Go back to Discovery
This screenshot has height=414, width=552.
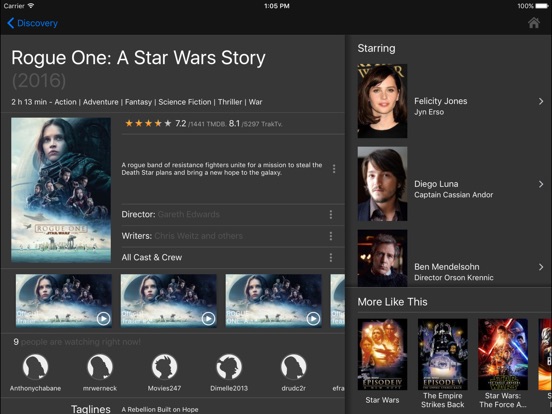tap(32, 23)
